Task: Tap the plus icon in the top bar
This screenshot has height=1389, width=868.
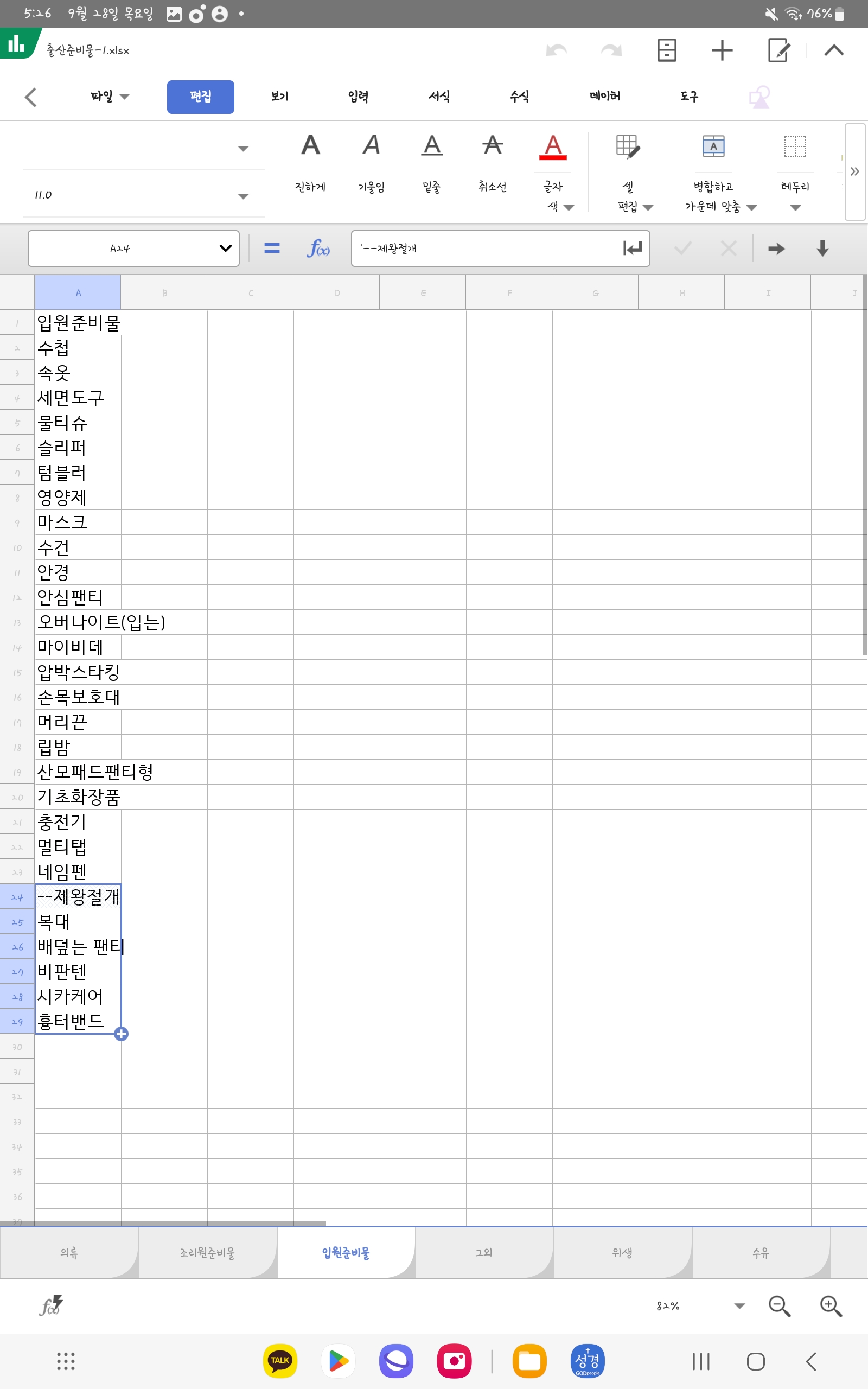Action: pos(722,50)
